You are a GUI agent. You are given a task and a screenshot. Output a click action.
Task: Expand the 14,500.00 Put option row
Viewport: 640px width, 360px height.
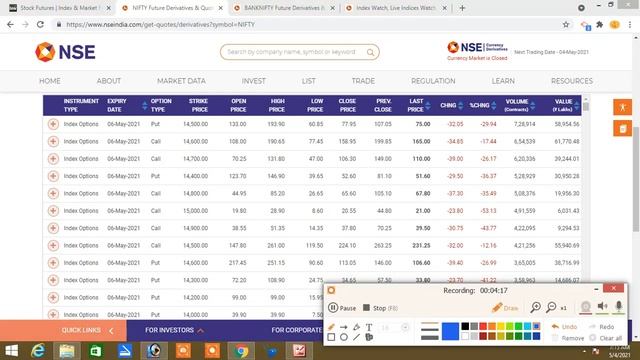[x=53, y=124]
